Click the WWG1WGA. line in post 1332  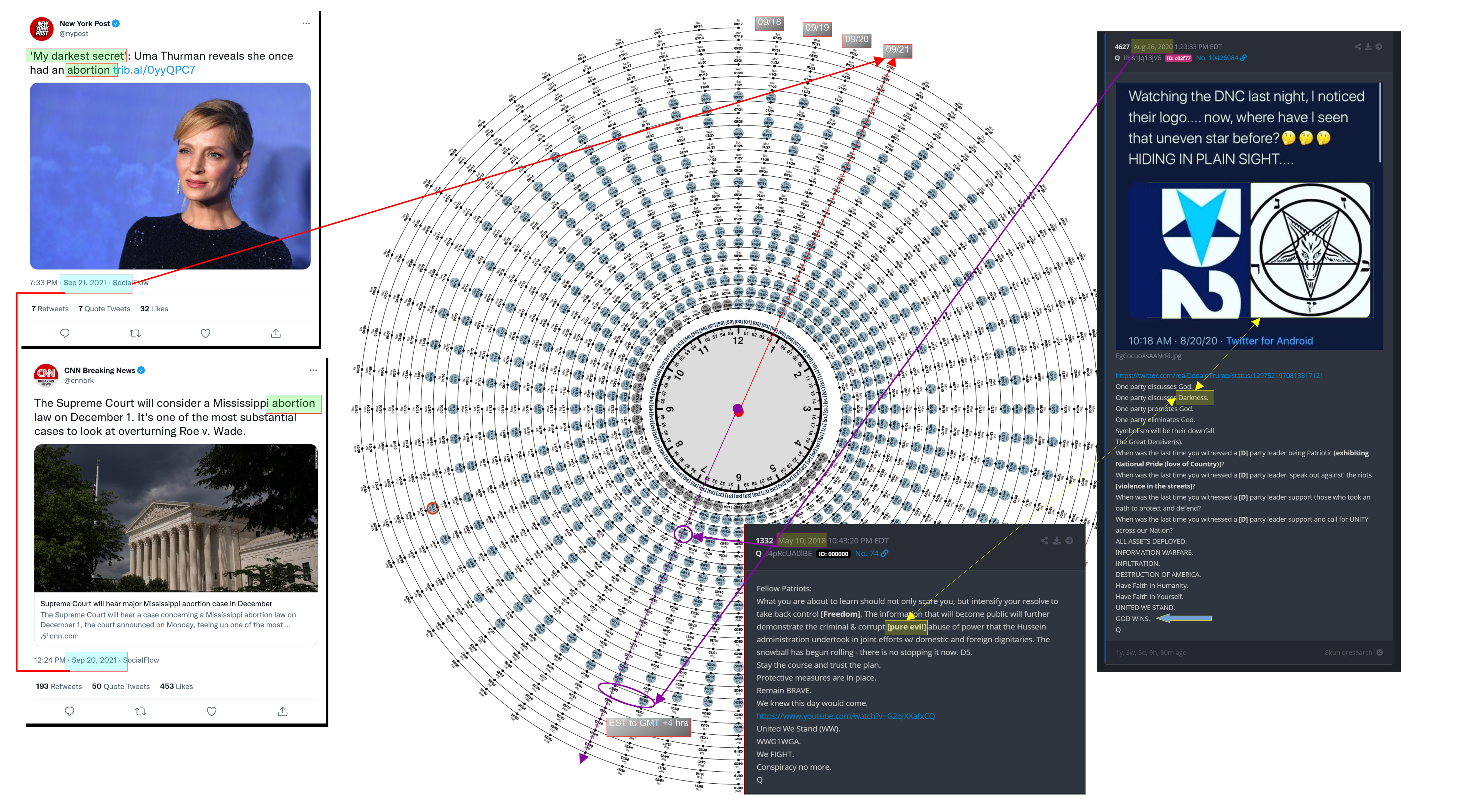point(778,742)
